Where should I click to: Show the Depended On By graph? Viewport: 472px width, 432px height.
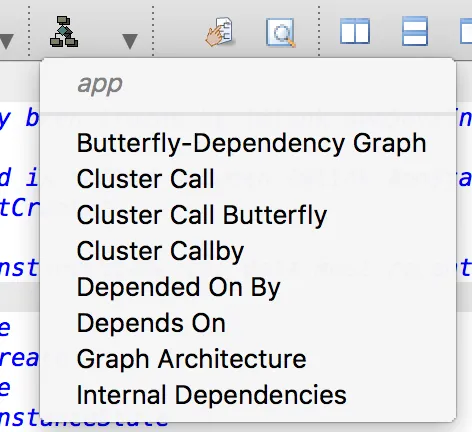point(179,287)
